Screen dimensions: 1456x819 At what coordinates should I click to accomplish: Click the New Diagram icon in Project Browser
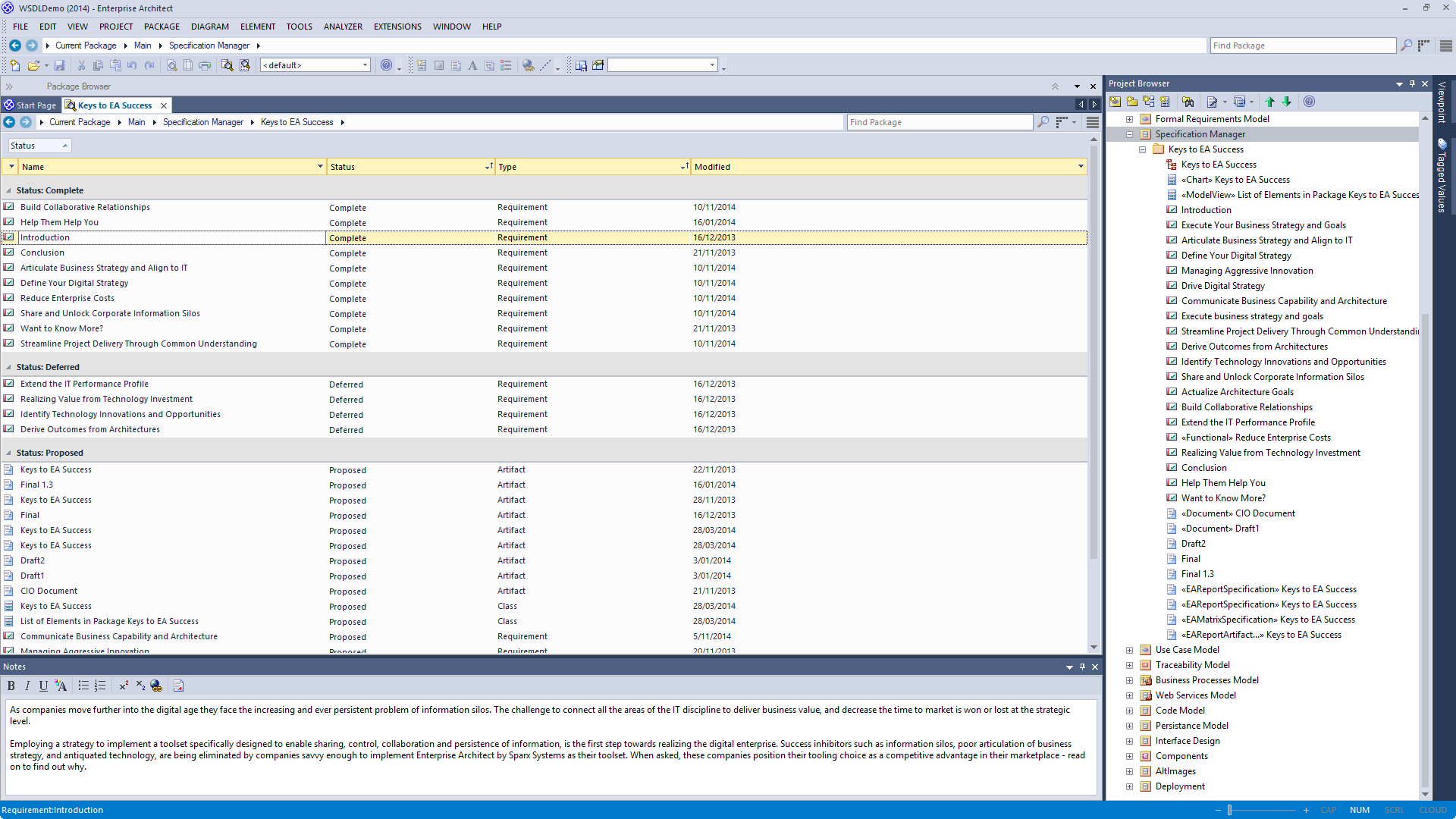(1149, 102)
